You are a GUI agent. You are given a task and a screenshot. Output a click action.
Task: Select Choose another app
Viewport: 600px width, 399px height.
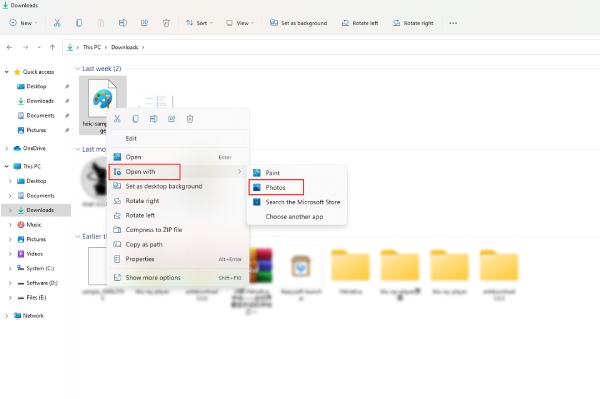[x=297, y=217]
